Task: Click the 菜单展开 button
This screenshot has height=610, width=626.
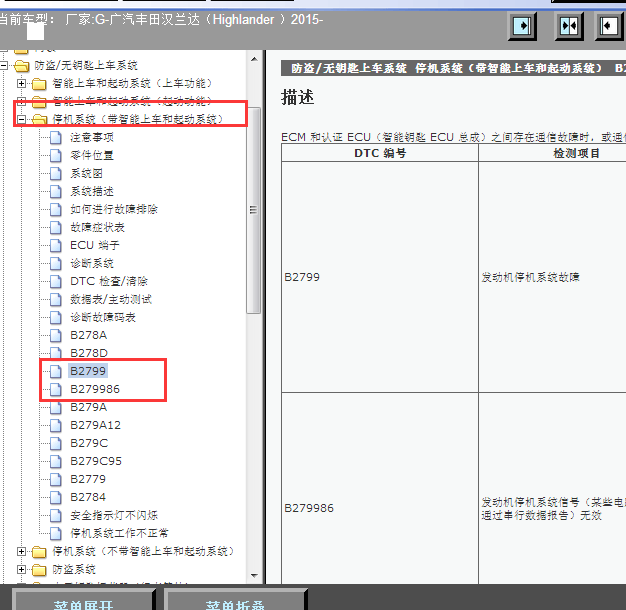Action: click(83, 600)
